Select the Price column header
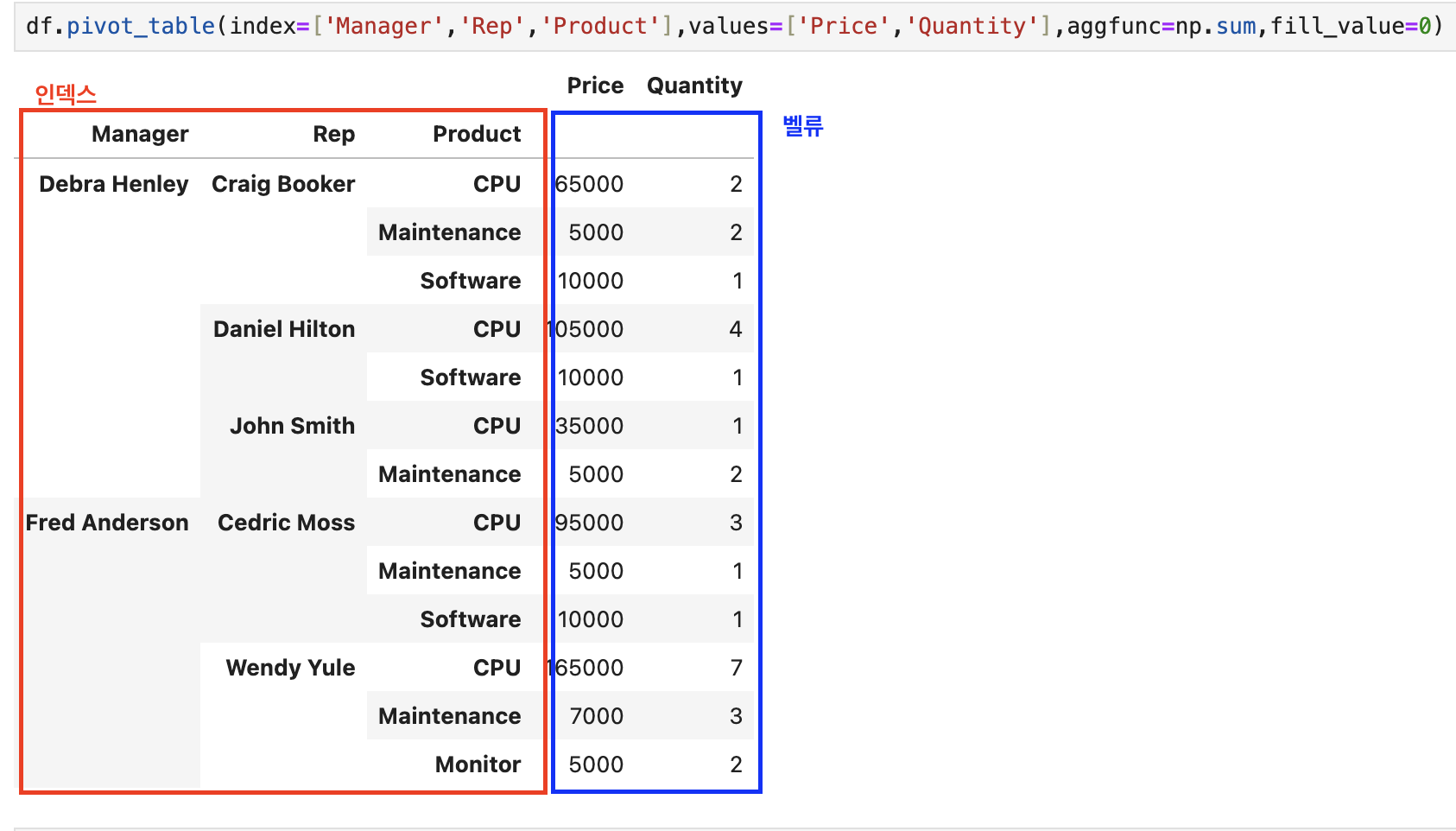1456x831 pixels. click(x=595, y=86)
